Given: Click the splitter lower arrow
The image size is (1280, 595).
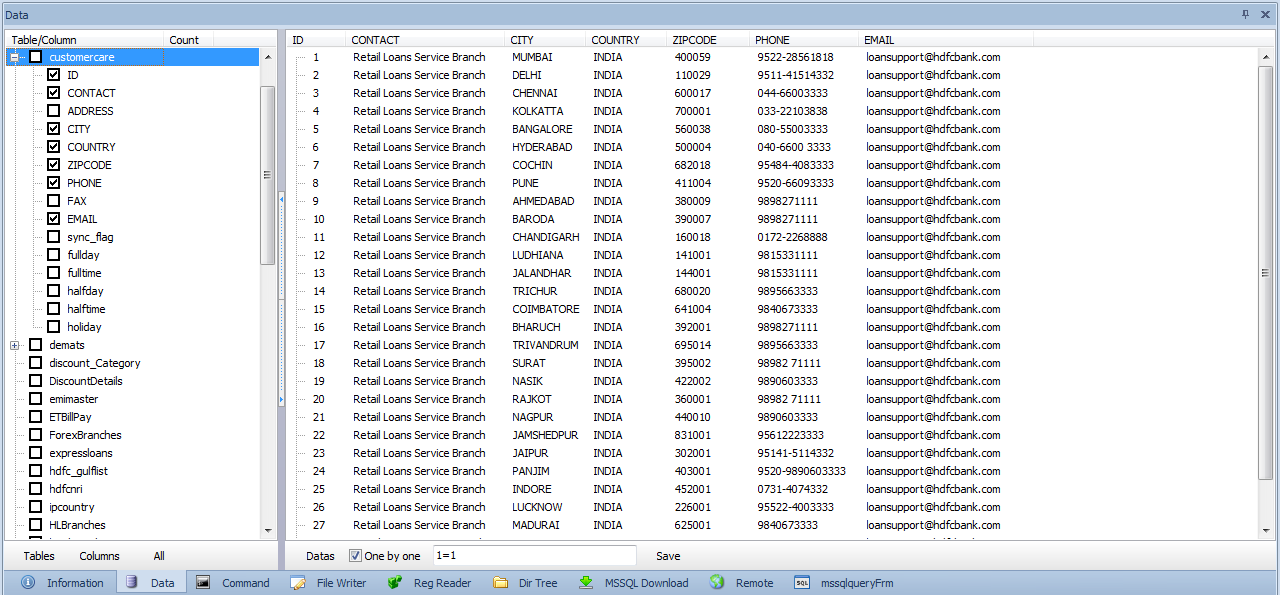Looking at the screenshot, I should coord(281,399).
